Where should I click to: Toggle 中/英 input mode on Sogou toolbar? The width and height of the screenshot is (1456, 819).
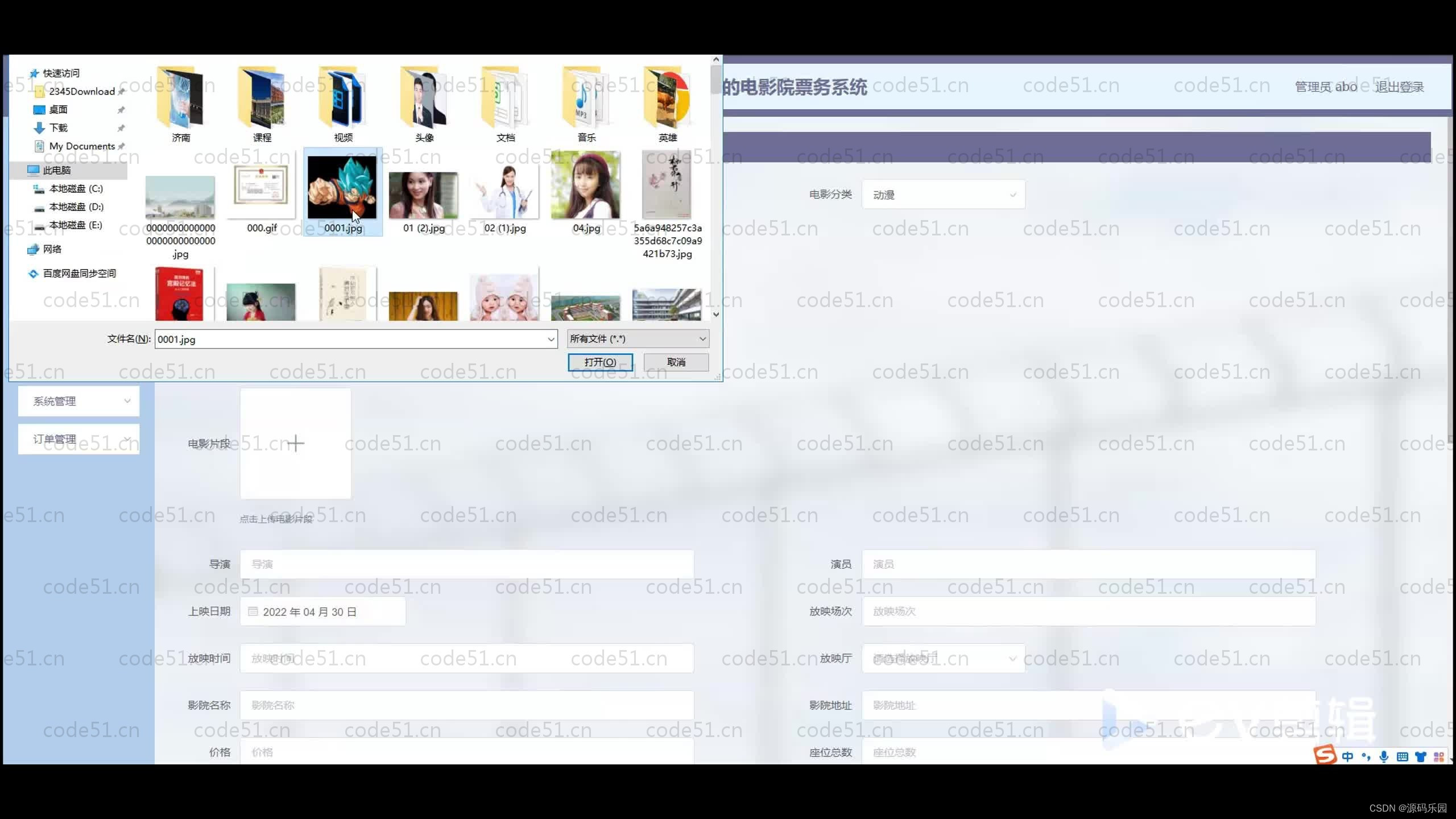[x=1347, y=756]
